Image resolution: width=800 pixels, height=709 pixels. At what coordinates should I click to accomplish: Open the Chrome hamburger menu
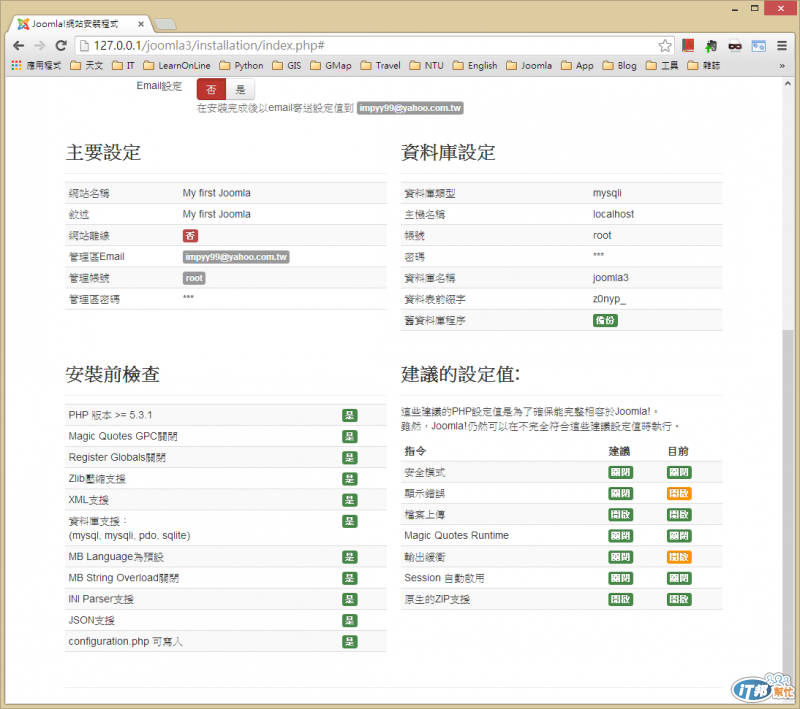point(782,46)
